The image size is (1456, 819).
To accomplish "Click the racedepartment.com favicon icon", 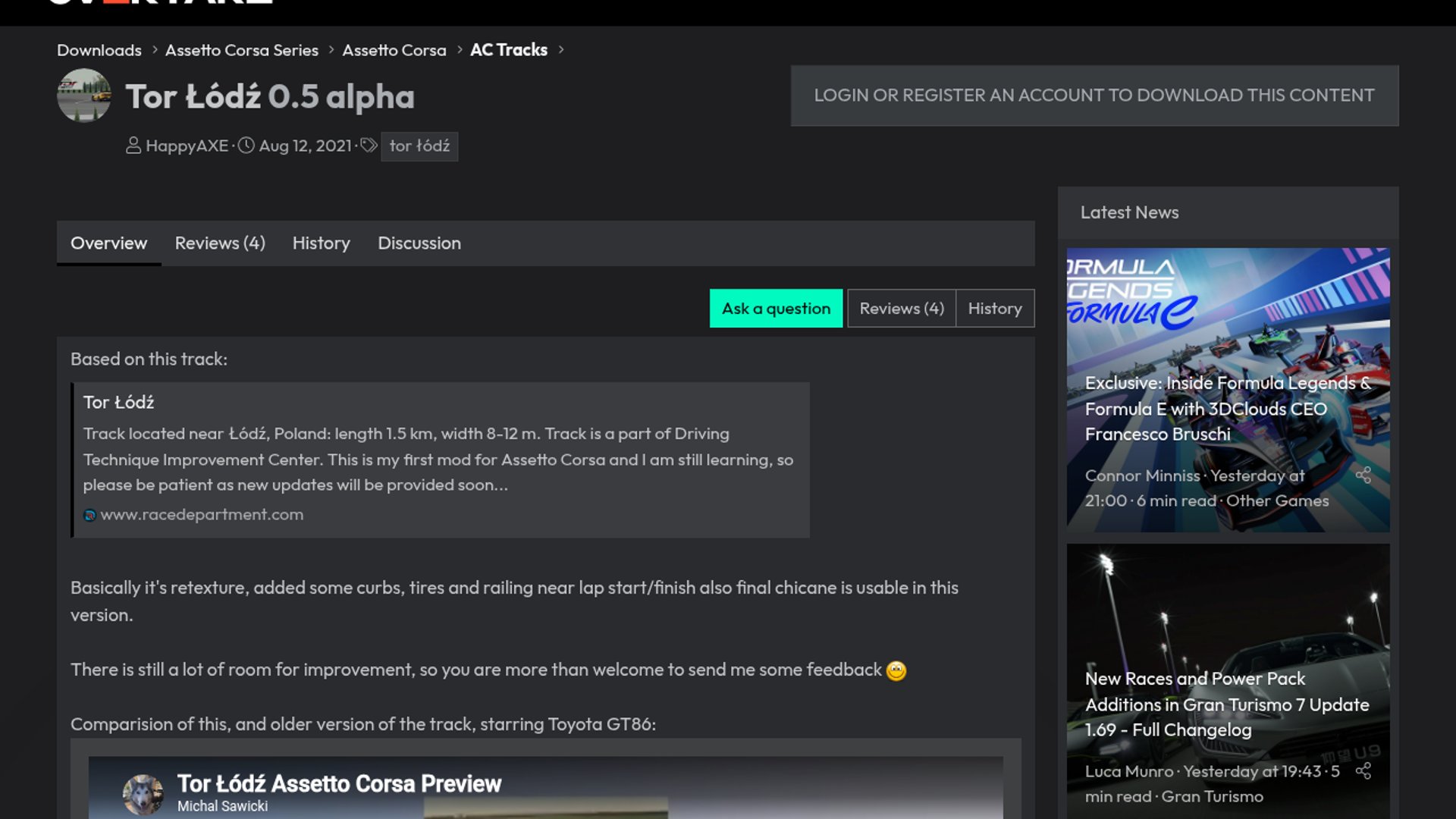I will (89, 516).
